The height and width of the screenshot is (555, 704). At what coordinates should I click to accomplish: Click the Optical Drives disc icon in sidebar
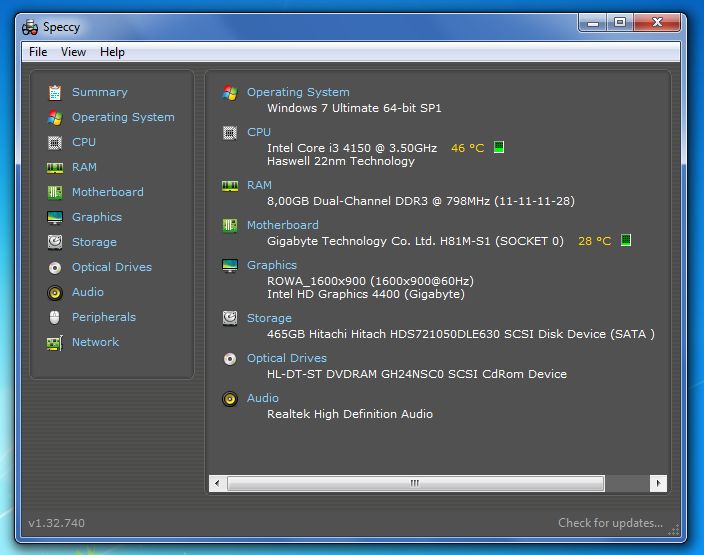(55, 268)
